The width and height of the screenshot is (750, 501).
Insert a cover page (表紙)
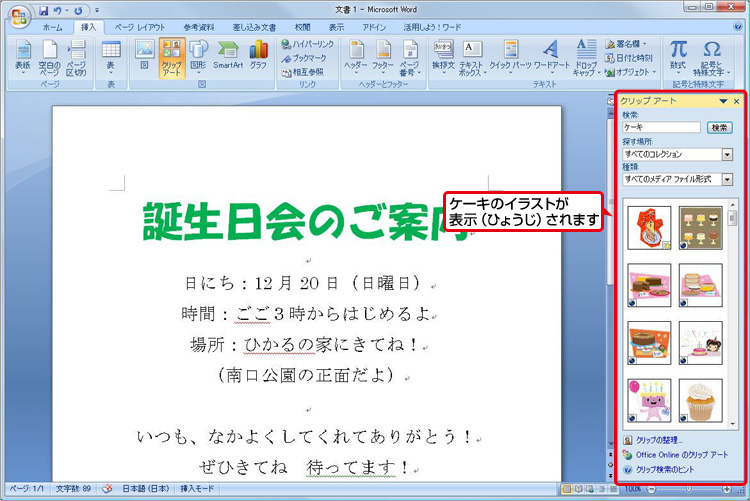[x=22, y=58]
